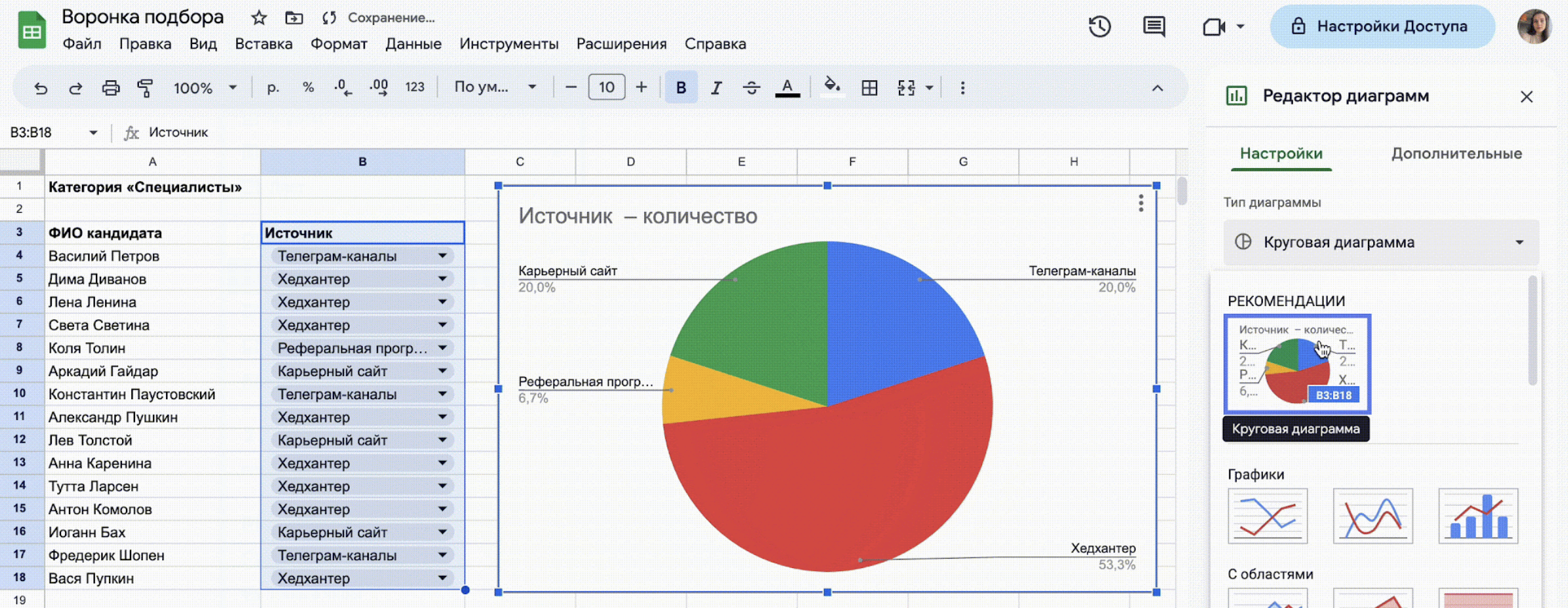Decrease font size with minus
This screenshot has height=608, width=1568.
coord(571,87)
